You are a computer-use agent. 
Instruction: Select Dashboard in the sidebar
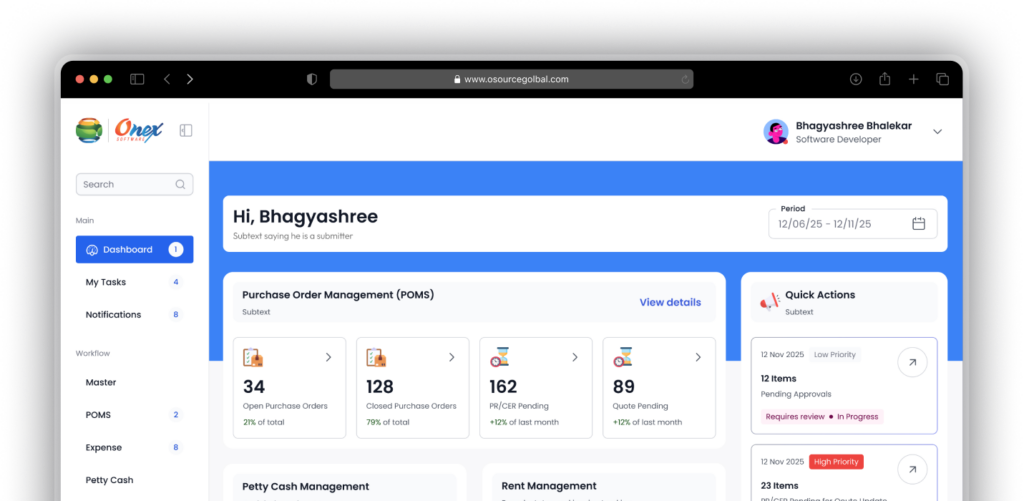134,250
